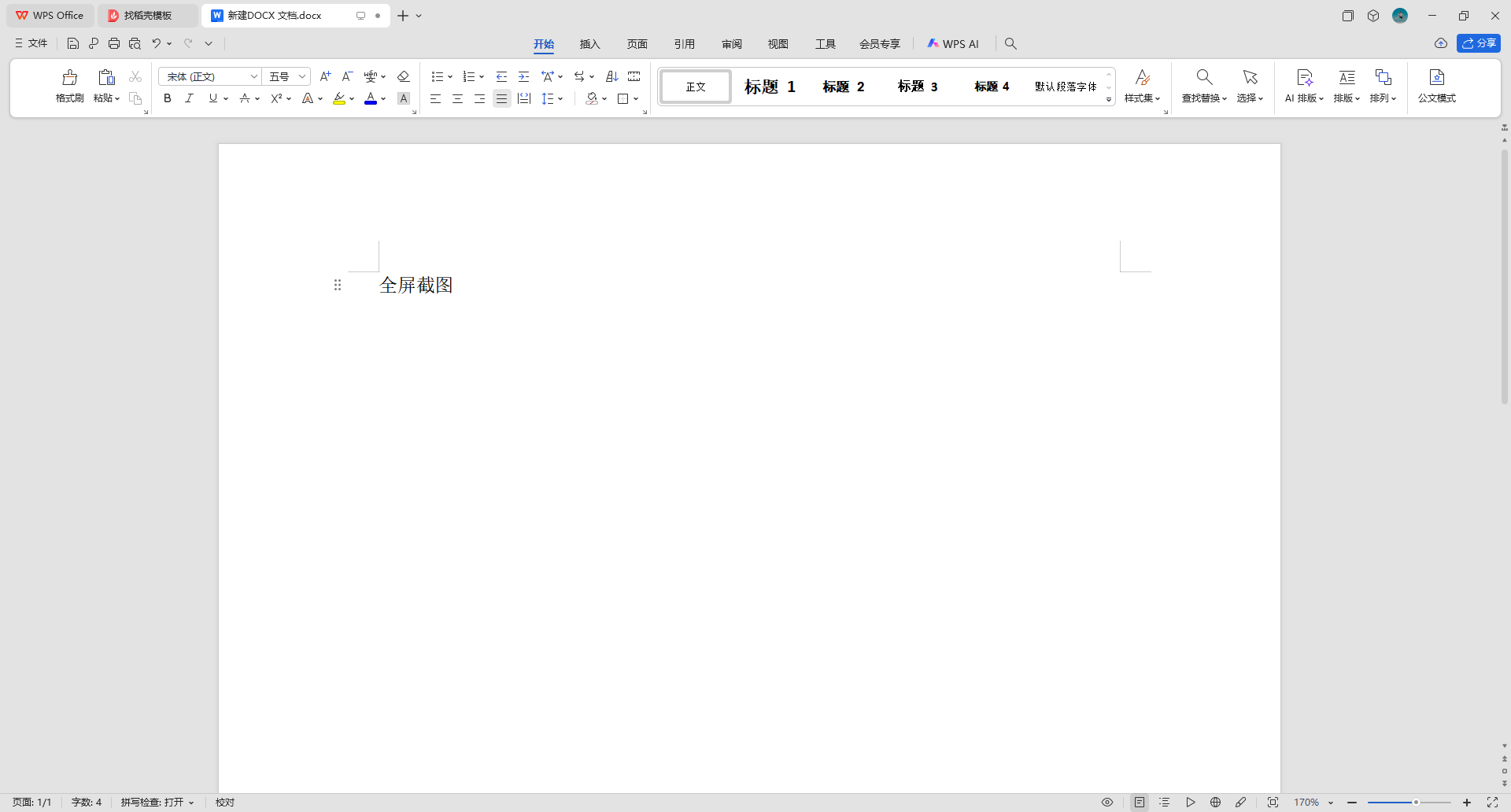Click the Paste (粘贴) clipboard icon

(106, 77)
